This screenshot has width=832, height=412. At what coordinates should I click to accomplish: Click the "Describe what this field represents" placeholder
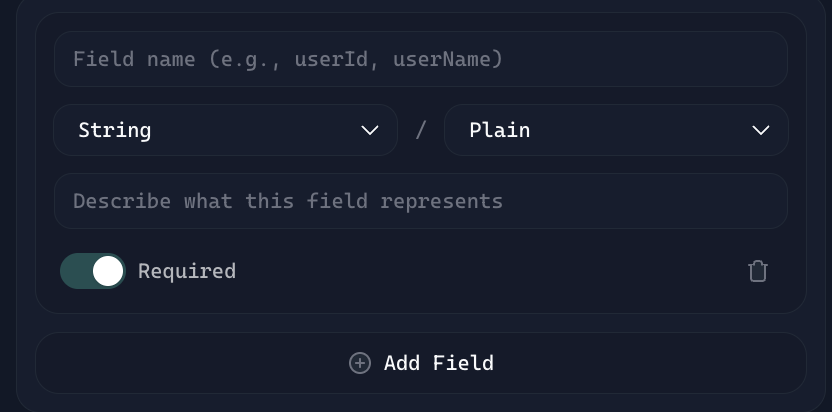coord(288,201)
